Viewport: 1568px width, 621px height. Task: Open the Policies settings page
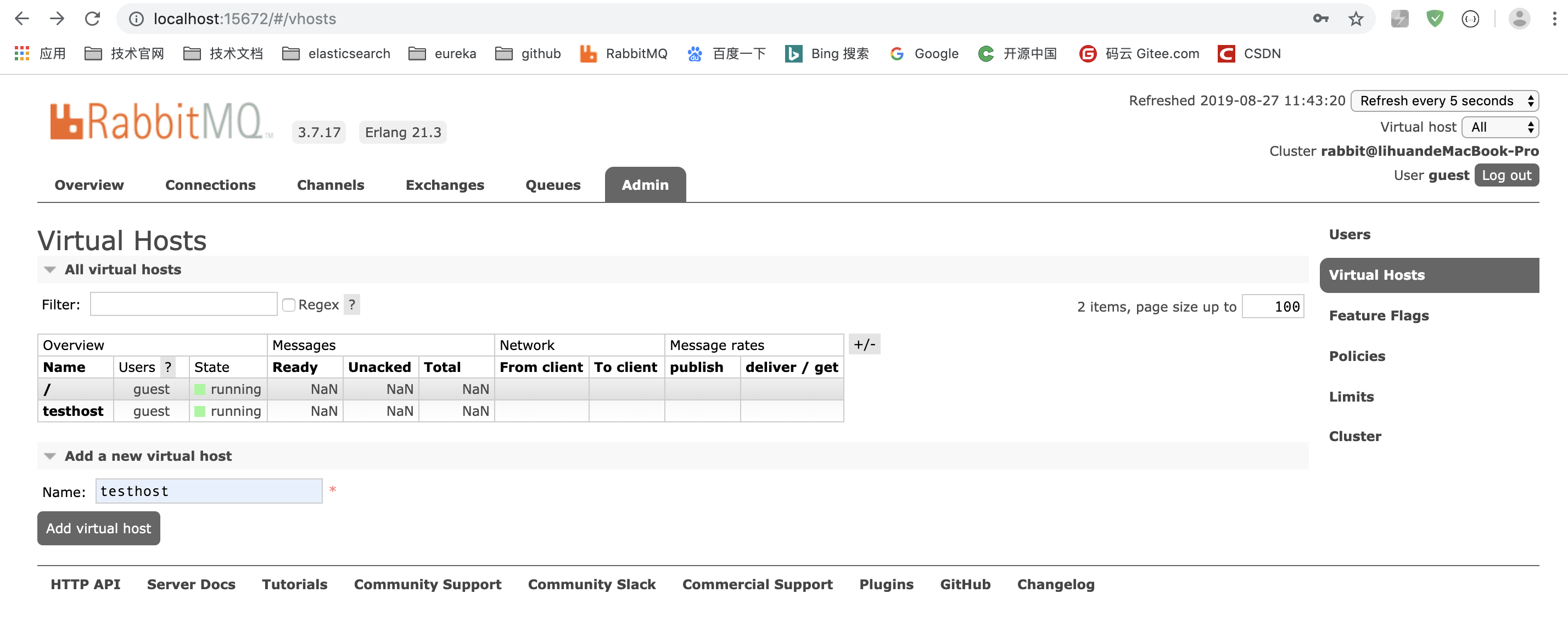click(x=1357, y=355)
